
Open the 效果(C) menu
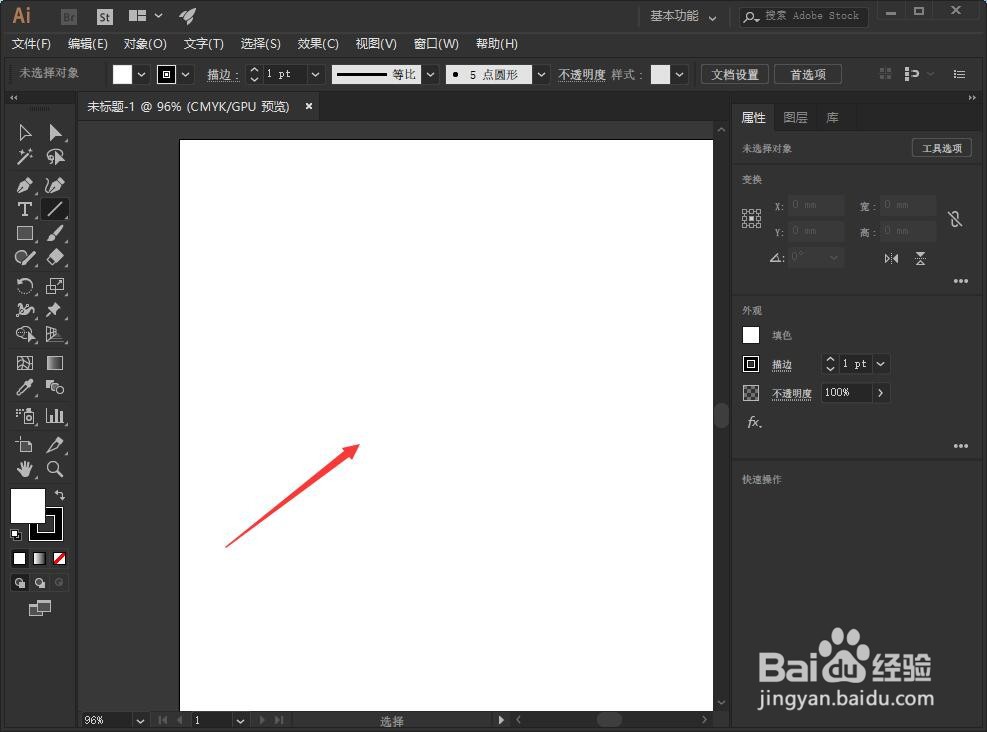point(318,43)
